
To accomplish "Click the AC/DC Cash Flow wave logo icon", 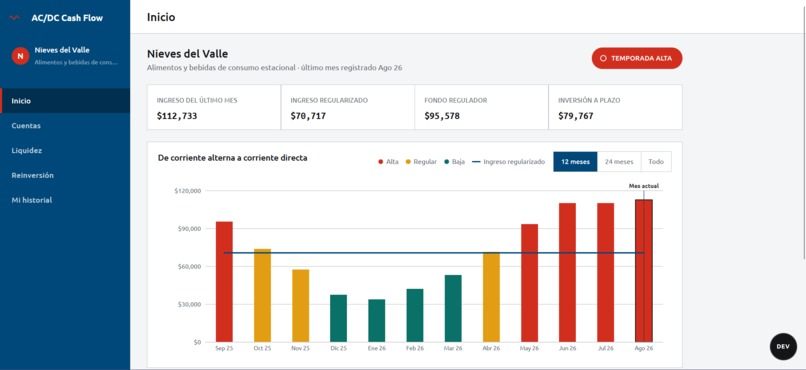I will pyautogui.click(x=15, y=18).
